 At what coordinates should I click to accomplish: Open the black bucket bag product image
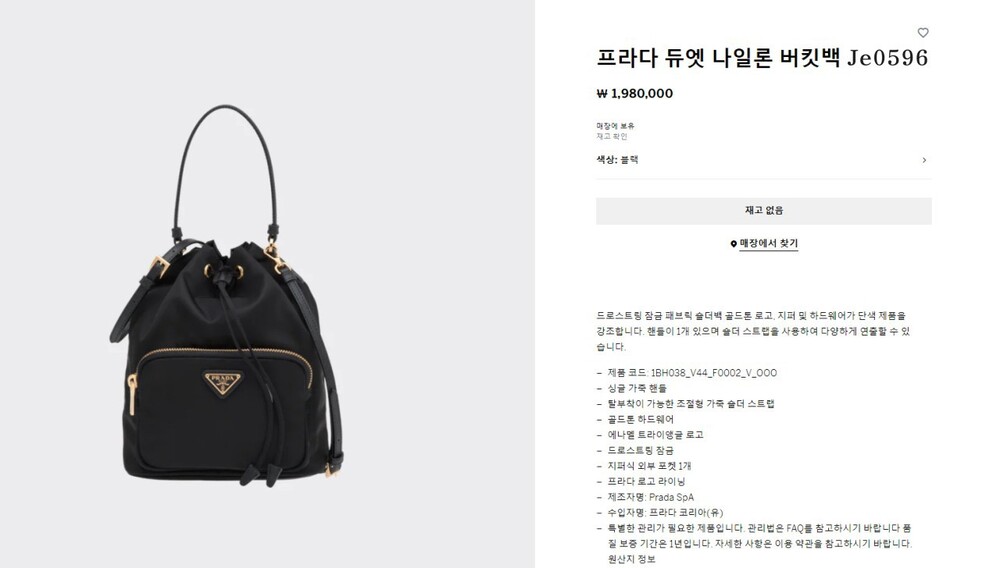[x=226, y=296]
